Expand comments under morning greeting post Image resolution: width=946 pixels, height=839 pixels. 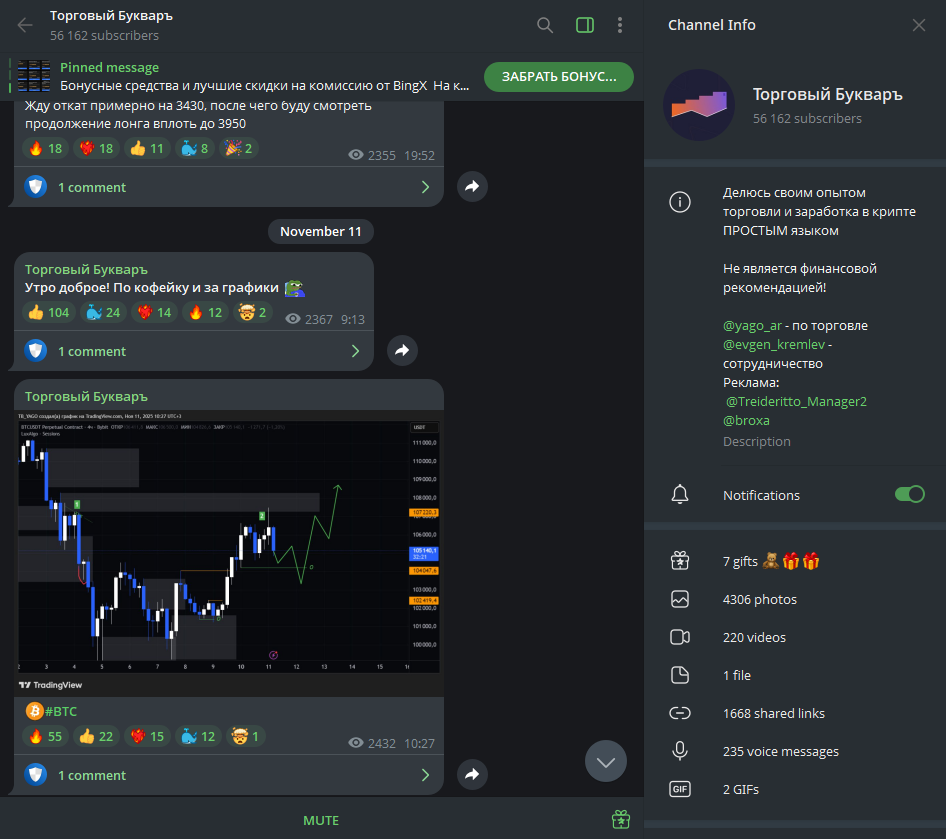pos(194,351)
